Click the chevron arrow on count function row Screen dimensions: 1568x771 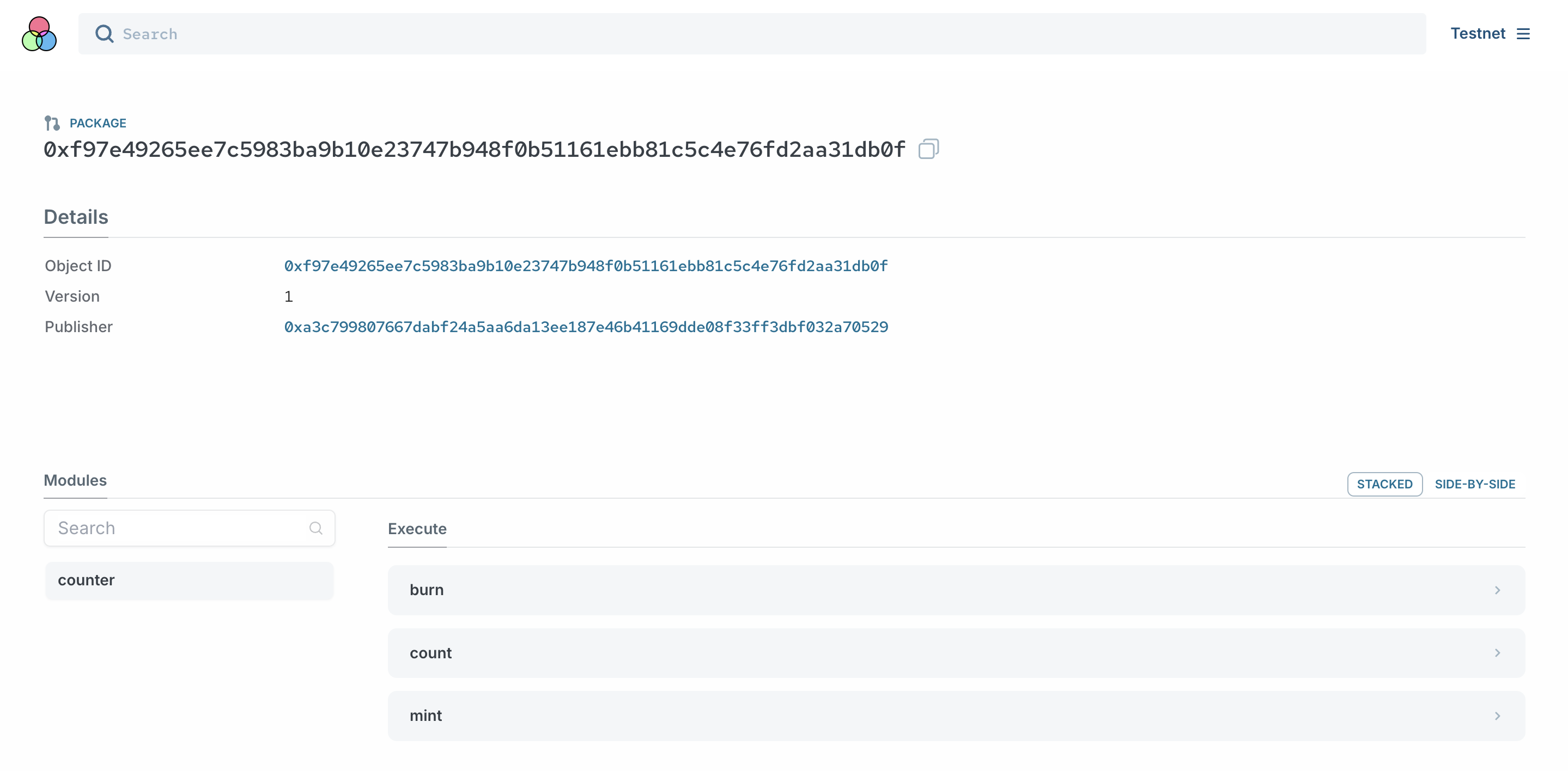tap(1498, 653)
